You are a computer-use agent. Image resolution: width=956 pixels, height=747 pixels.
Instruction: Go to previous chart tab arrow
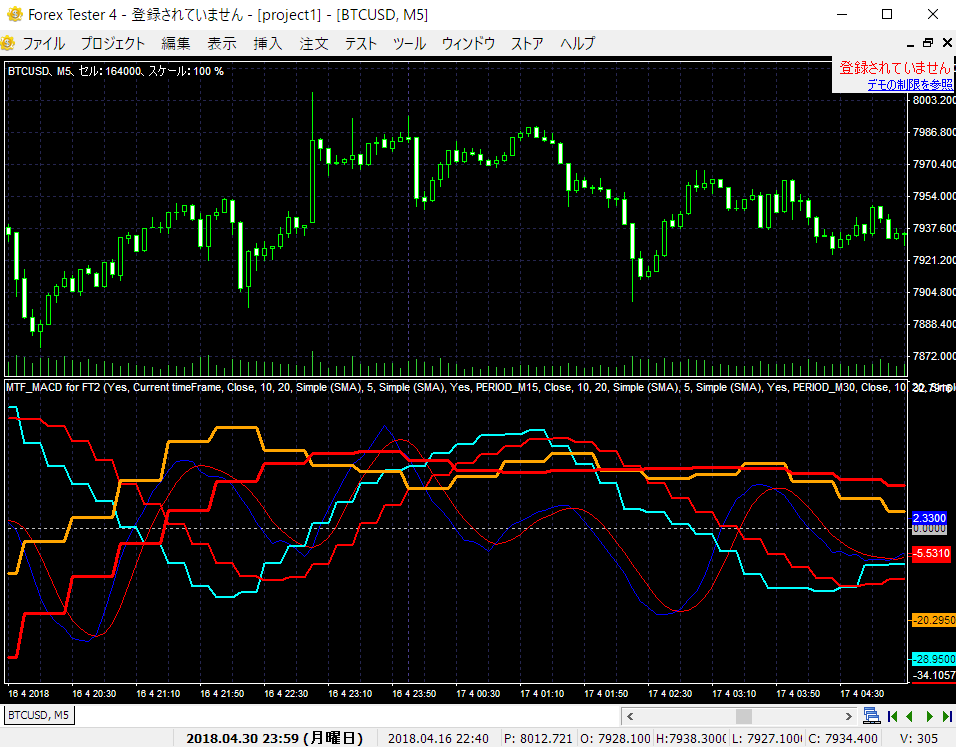910,716
